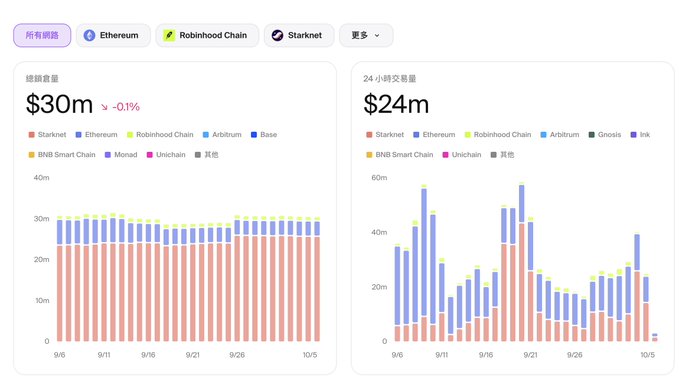Toggle Monad legend item in 總鎖倉量 chart

(x=121, y=155)
